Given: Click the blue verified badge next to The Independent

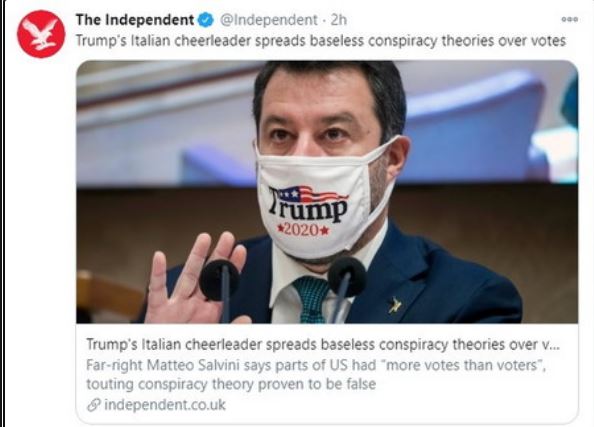Looking at the screenshot, I should coord(206,20).
